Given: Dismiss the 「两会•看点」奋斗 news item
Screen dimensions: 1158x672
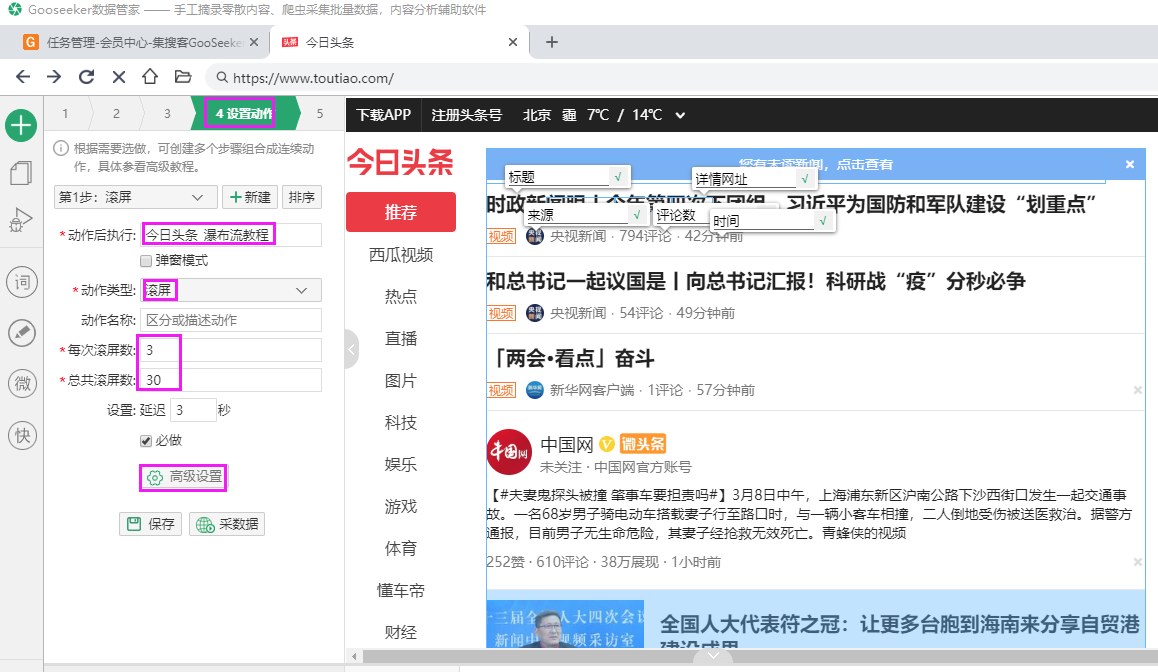Looking at the screenshot, I should click(x=1137, y=390).
